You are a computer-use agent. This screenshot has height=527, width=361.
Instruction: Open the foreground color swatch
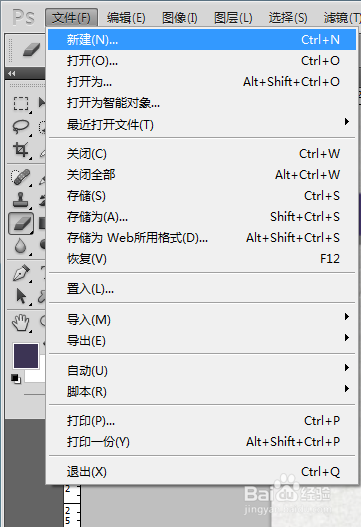[26, 356]
